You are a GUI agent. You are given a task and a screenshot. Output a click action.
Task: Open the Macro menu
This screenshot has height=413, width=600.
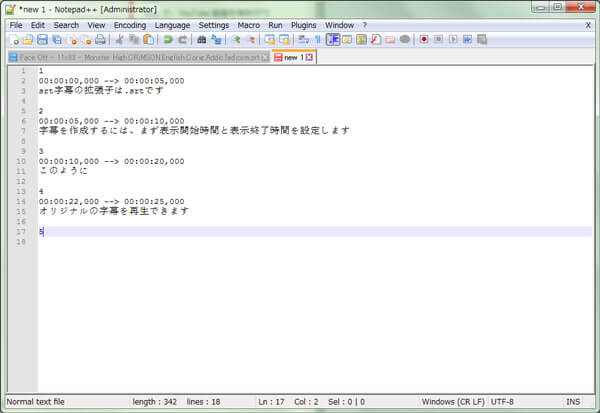tap(248, 25)
